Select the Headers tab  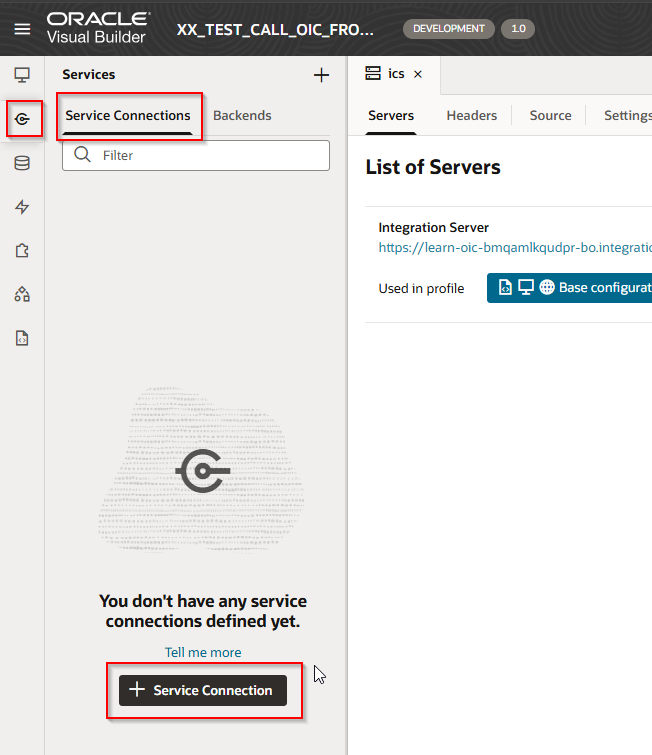coord(472,115)
